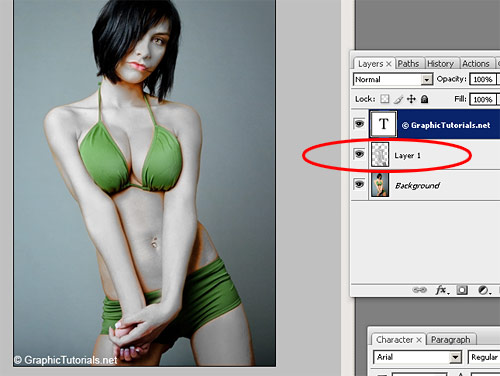The image size is (500, 376).
Task: Click the lock position move icon
Action: pos(412,99)
